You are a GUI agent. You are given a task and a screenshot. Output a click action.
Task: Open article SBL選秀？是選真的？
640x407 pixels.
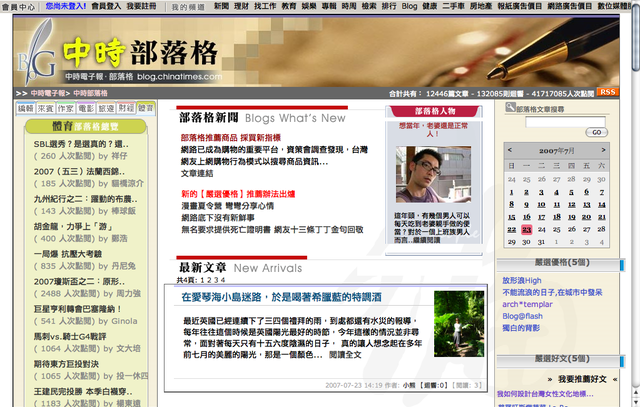[81, 144]
